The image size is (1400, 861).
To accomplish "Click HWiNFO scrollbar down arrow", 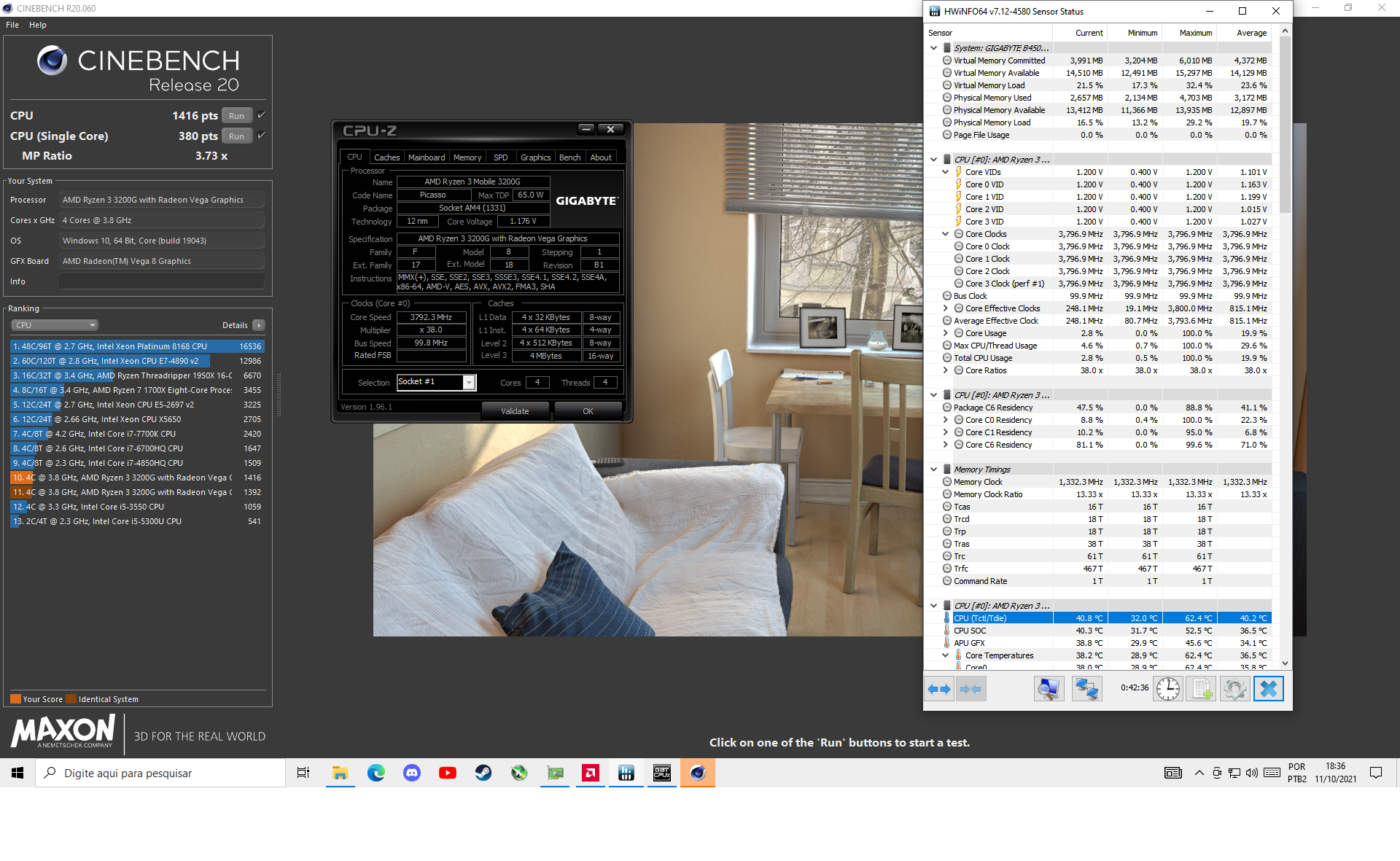I will (x=1285, y=663).
